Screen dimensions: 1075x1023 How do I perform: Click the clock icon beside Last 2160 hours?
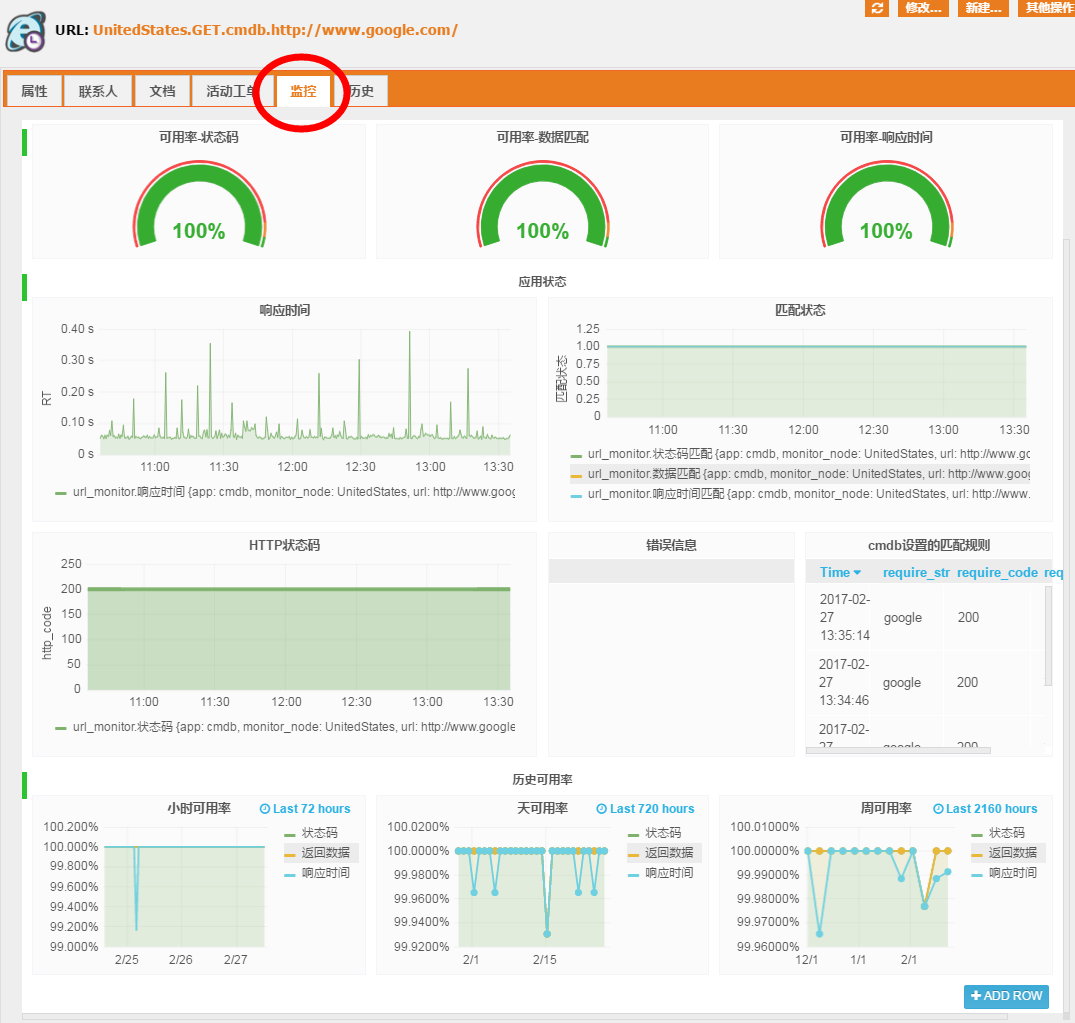[938, 809]
